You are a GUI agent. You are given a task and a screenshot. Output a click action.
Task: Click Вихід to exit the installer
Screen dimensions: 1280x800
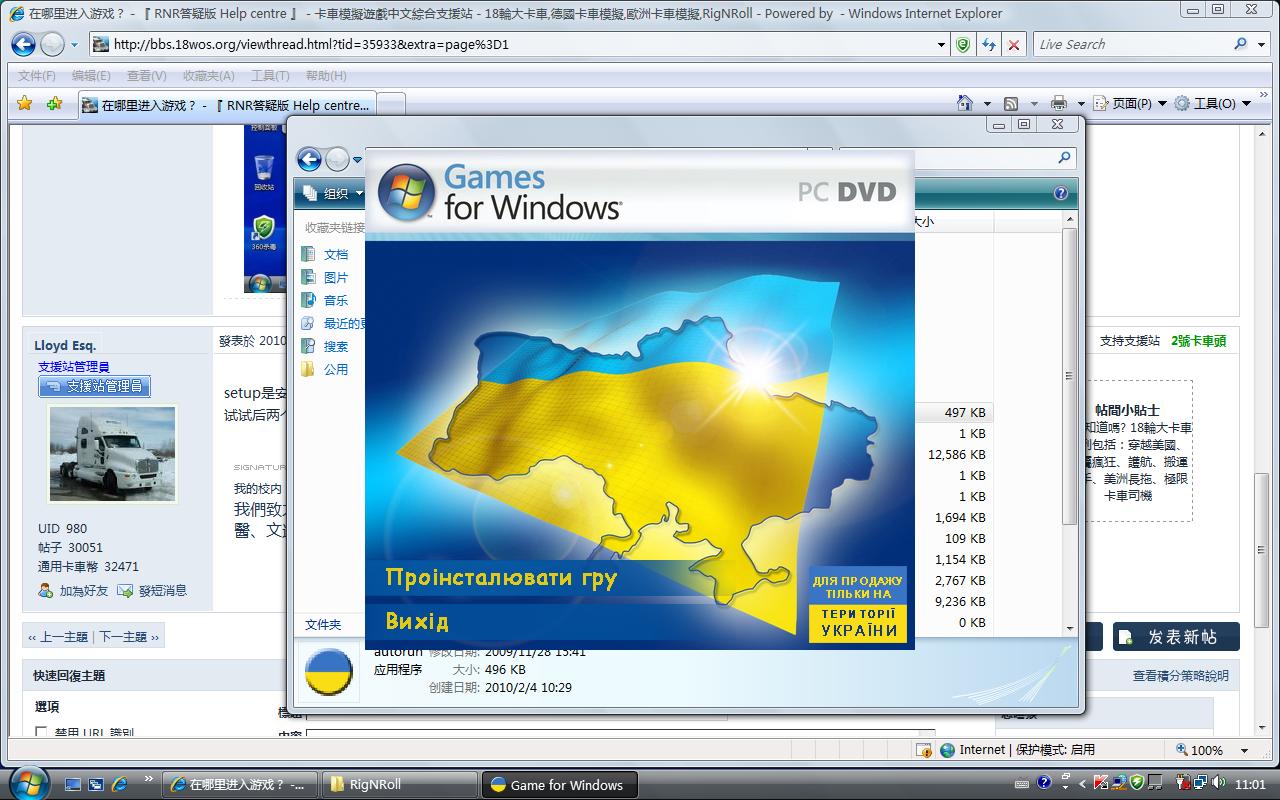coord(417,621)
